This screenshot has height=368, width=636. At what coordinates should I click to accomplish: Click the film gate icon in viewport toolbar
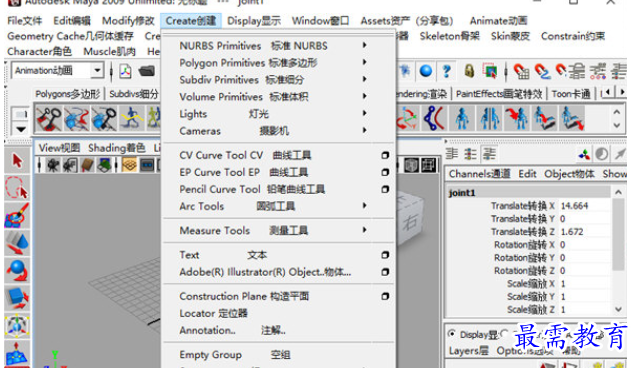147,165
